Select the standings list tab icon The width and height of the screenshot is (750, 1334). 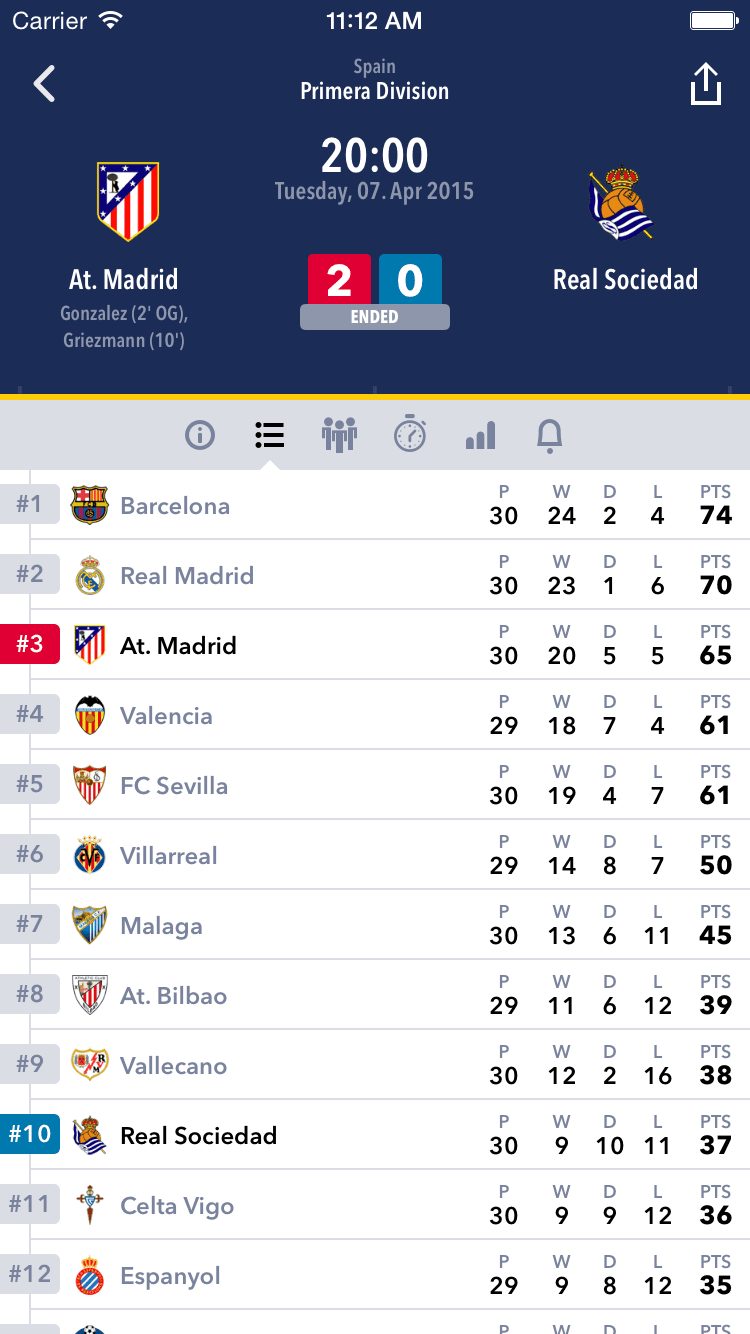point(269,435)
